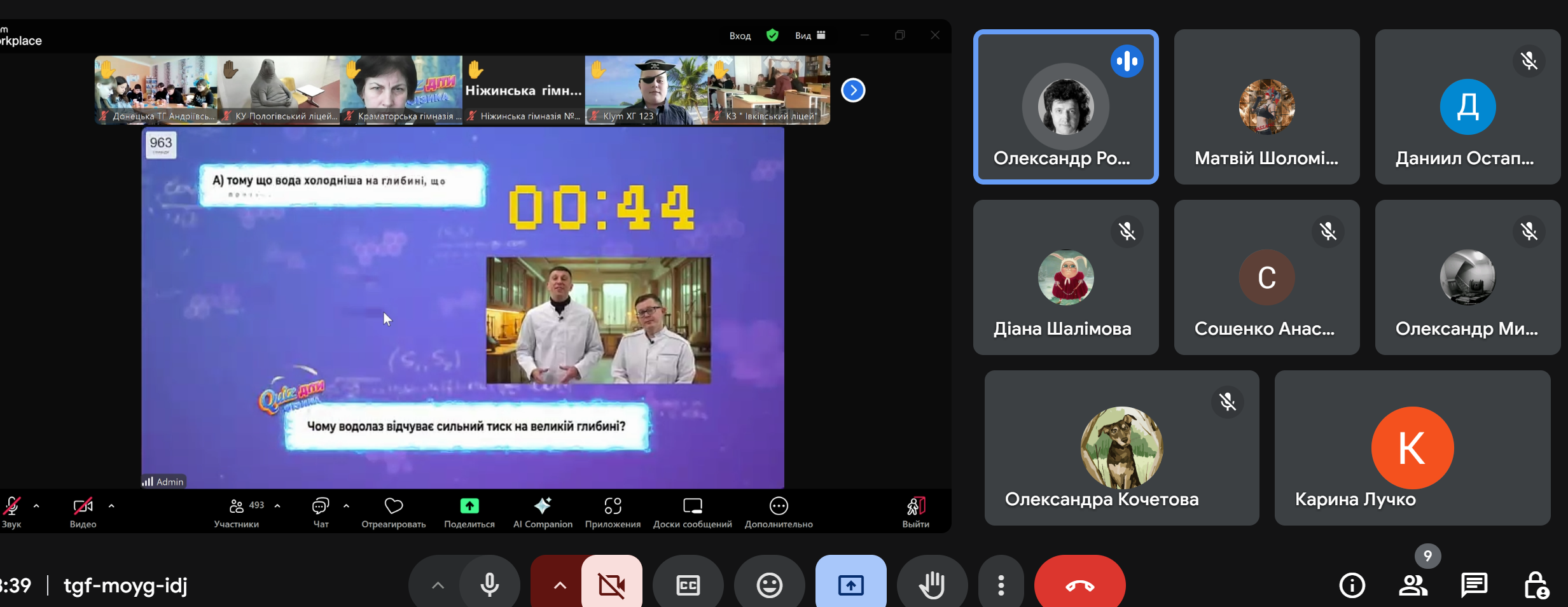Click muted mic icon on Олександр Ми...

point(1529,232)
